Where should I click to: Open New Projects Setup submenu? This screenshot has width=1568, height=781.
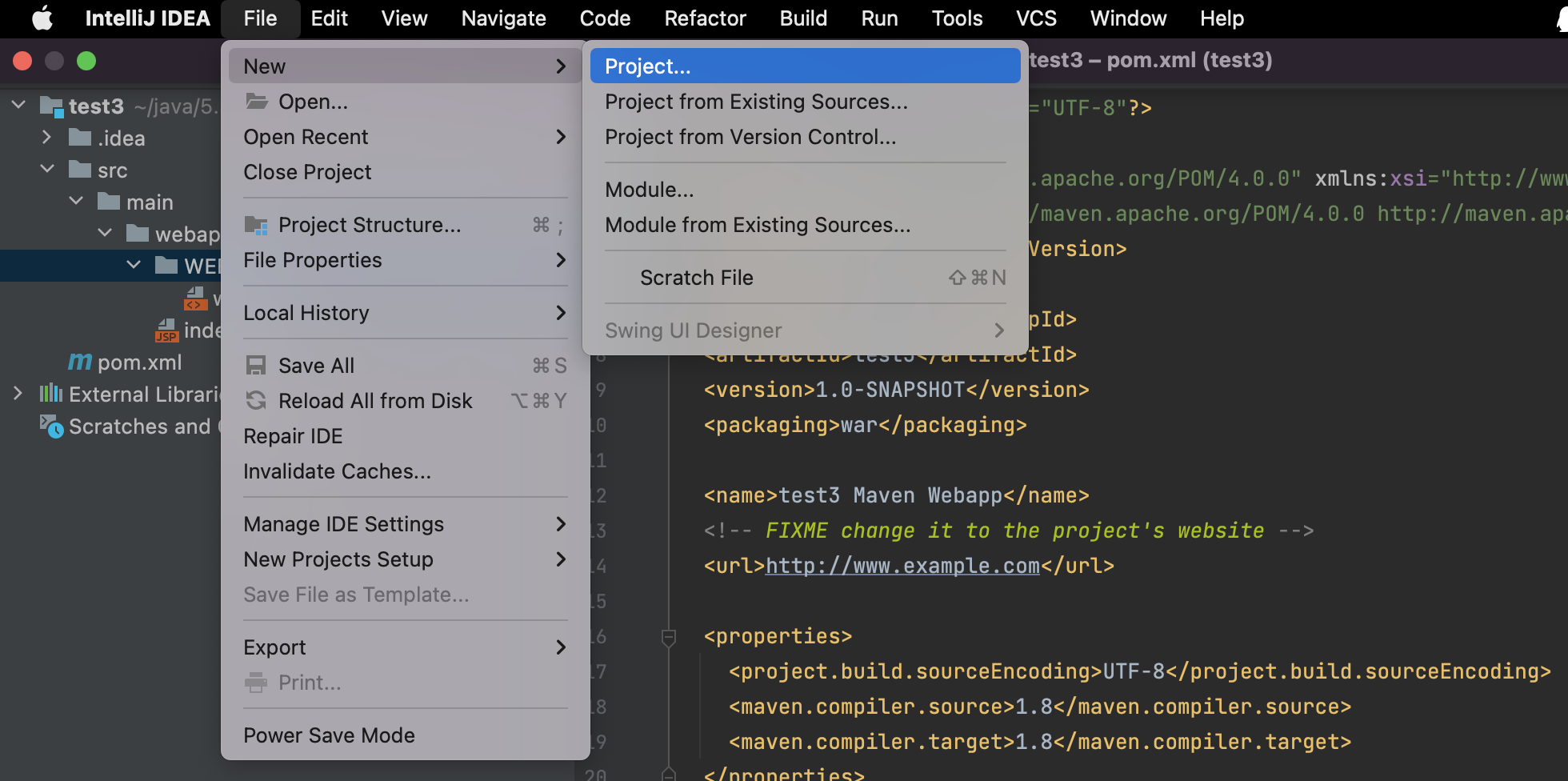pyautogui.click(x=405, y=559)
